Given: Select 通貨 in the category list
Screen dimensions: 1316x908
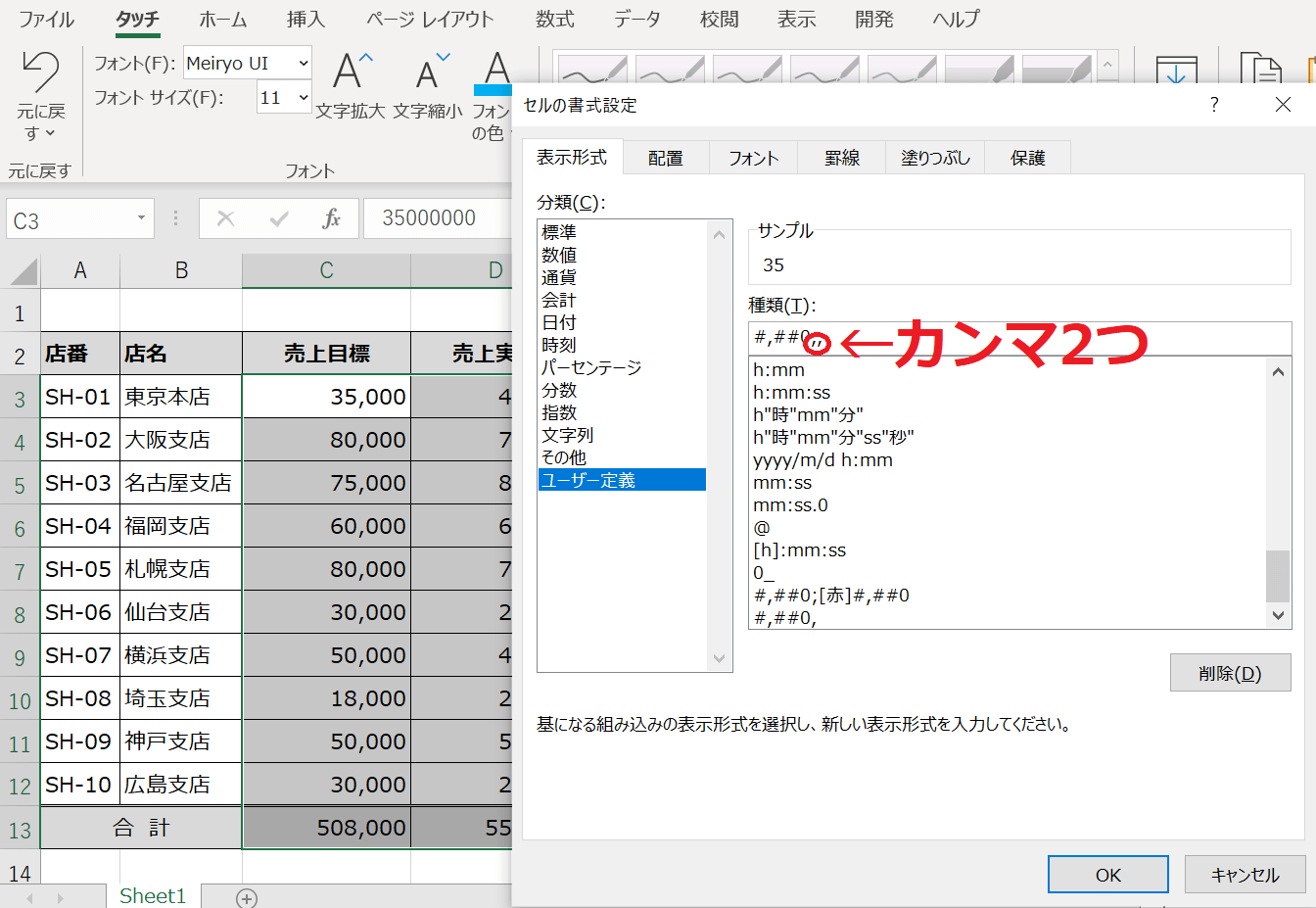Looking at the screenshot, I should click(559, 277).
